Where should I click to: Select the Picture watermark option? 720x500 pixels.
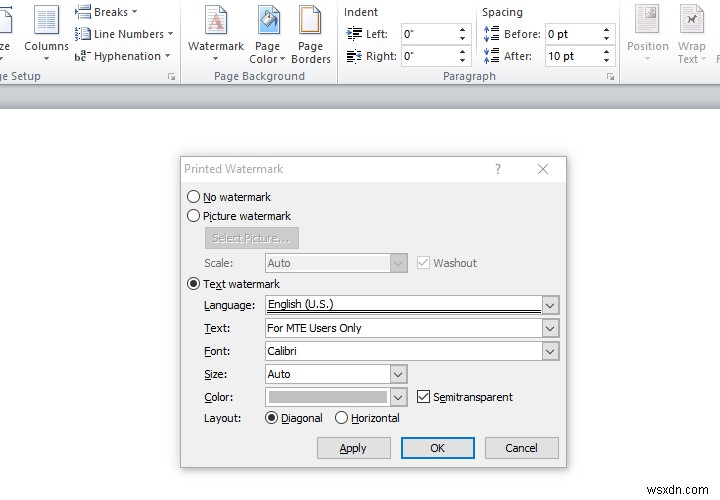(194, 216)
